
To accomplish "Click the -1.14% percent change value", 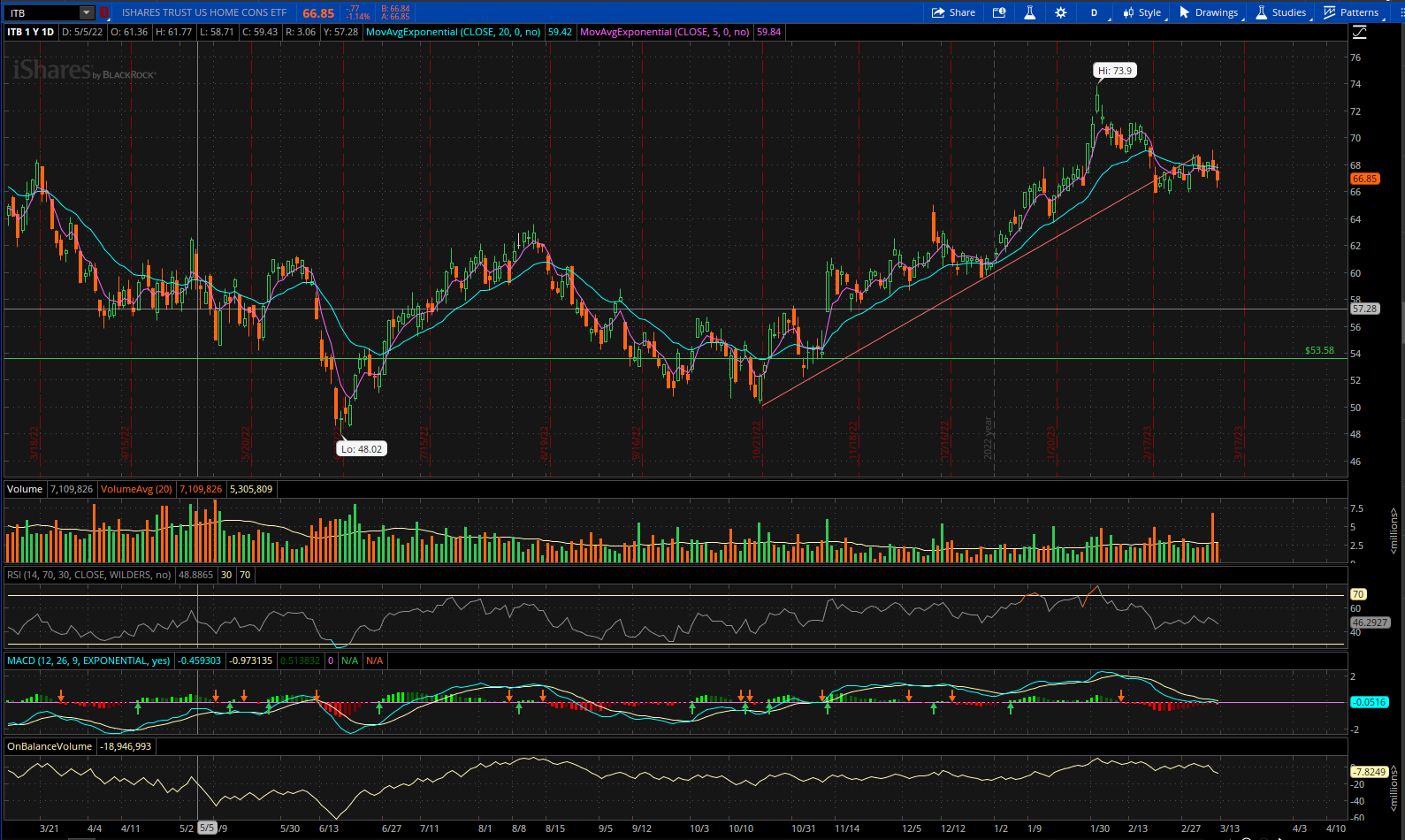I will (x=357, y=17).
